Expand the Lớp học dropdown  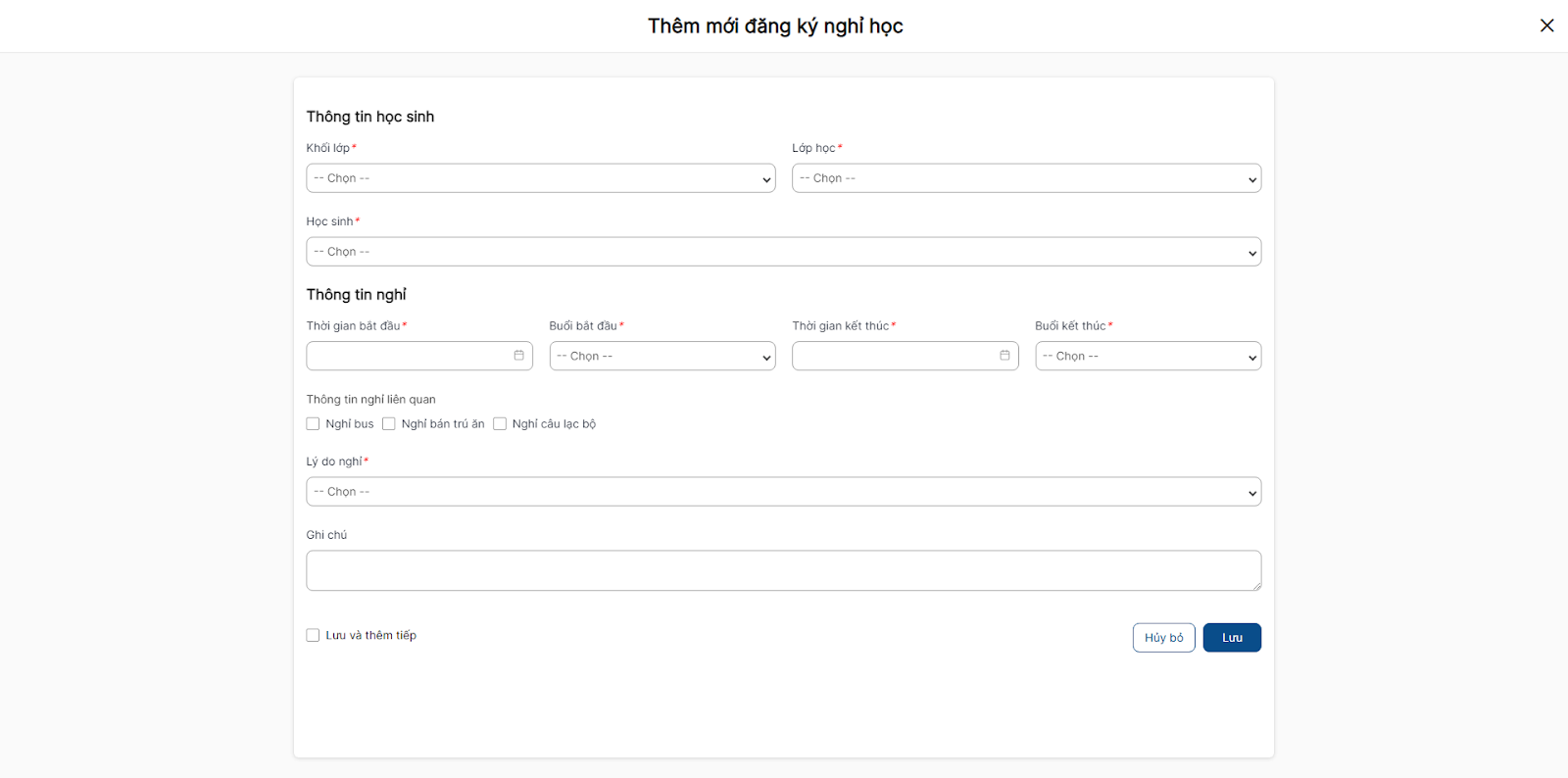click(x=1025, y=178)
